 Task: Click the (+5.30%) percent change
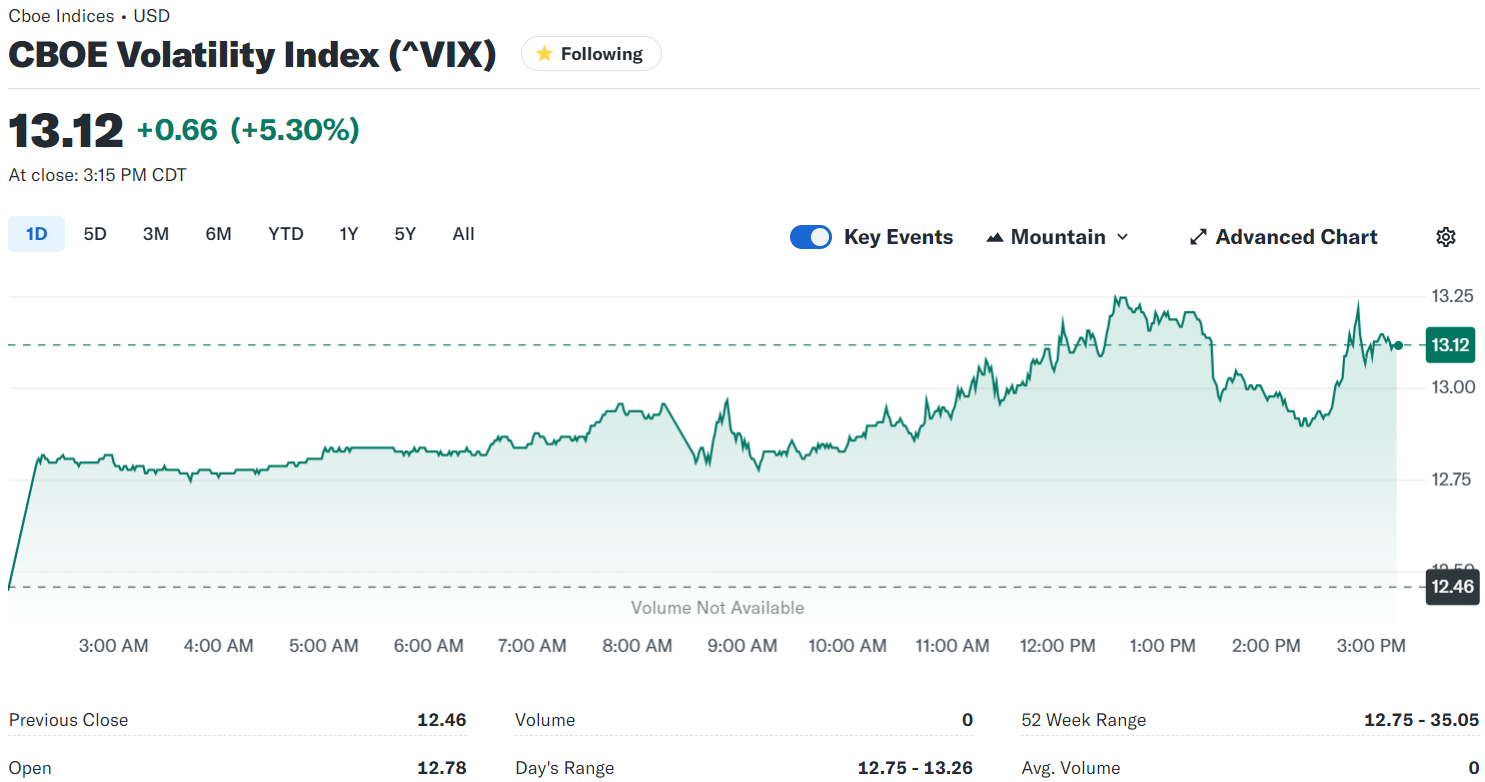point(295,130)
